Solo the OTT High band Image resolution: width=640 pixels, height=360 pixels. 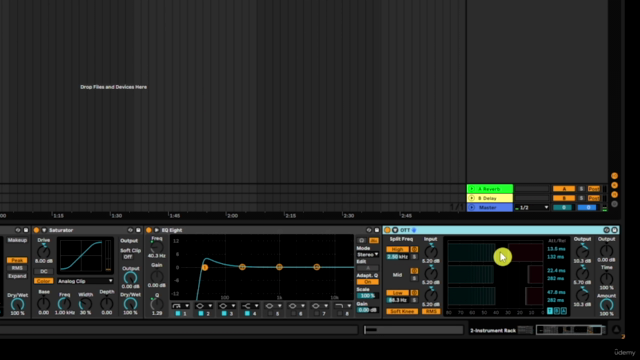click(x=414, y=257)
